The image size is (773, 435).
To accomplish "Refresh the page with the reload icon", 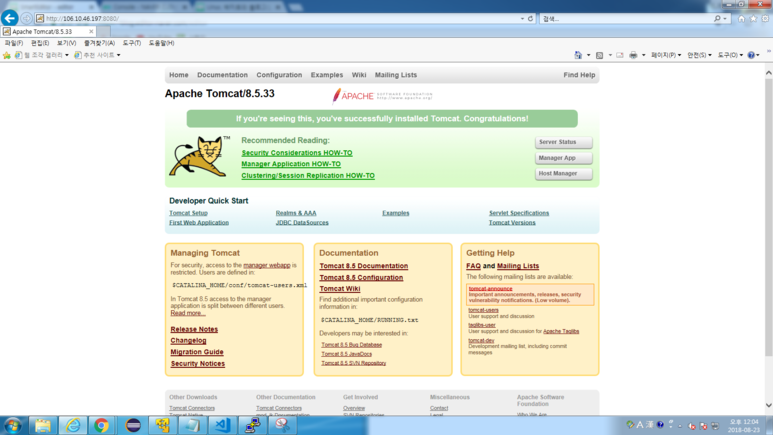I will coord(530,19).
